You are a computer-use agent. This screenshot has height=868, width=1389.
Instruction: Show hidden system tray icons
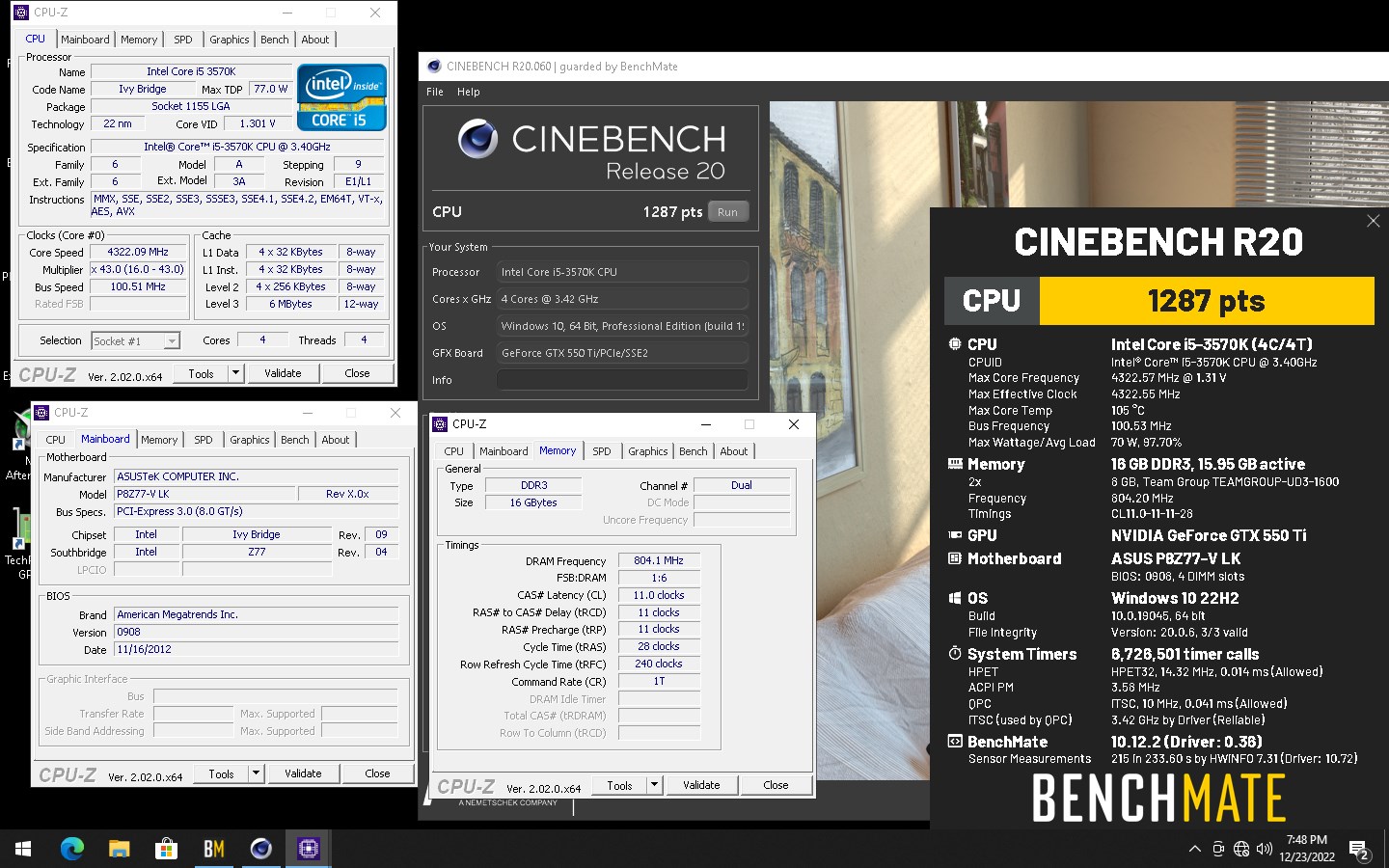(x=1194, y=849)
